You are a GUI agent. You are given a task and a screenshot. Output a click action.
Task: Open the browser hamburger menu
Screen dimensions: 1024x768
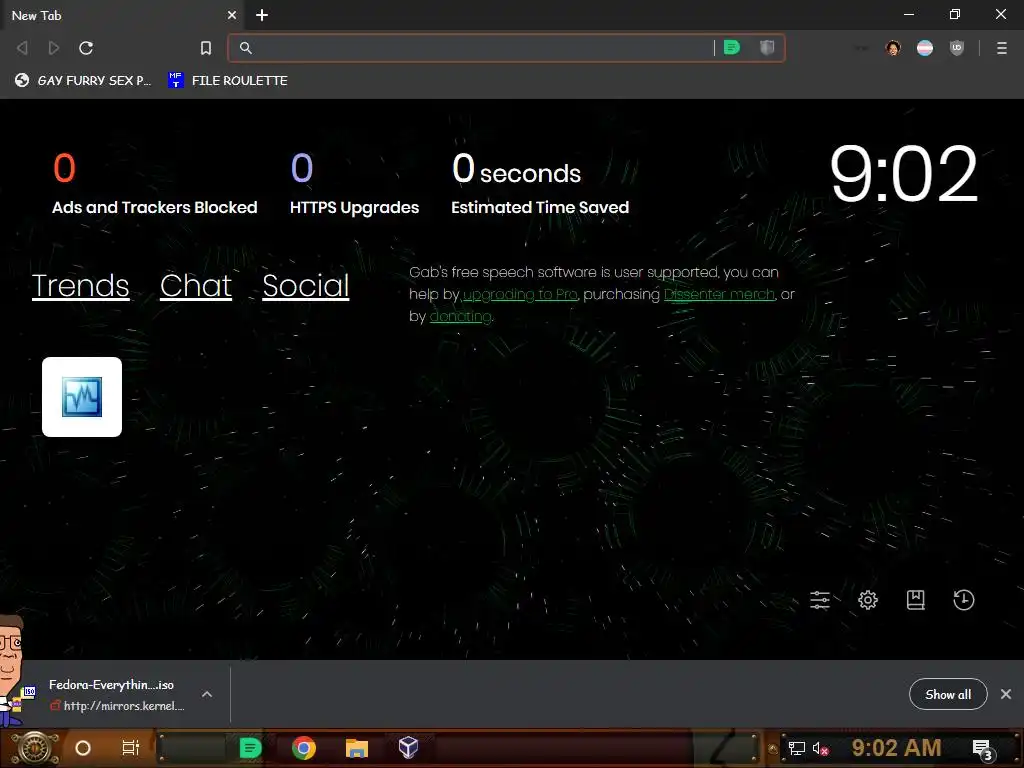(1002, 48)
